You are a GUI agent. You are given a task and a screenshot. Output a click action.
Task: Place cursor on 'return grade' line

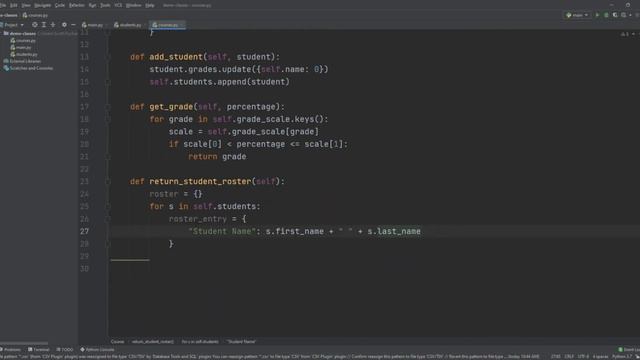click(217, 157)
